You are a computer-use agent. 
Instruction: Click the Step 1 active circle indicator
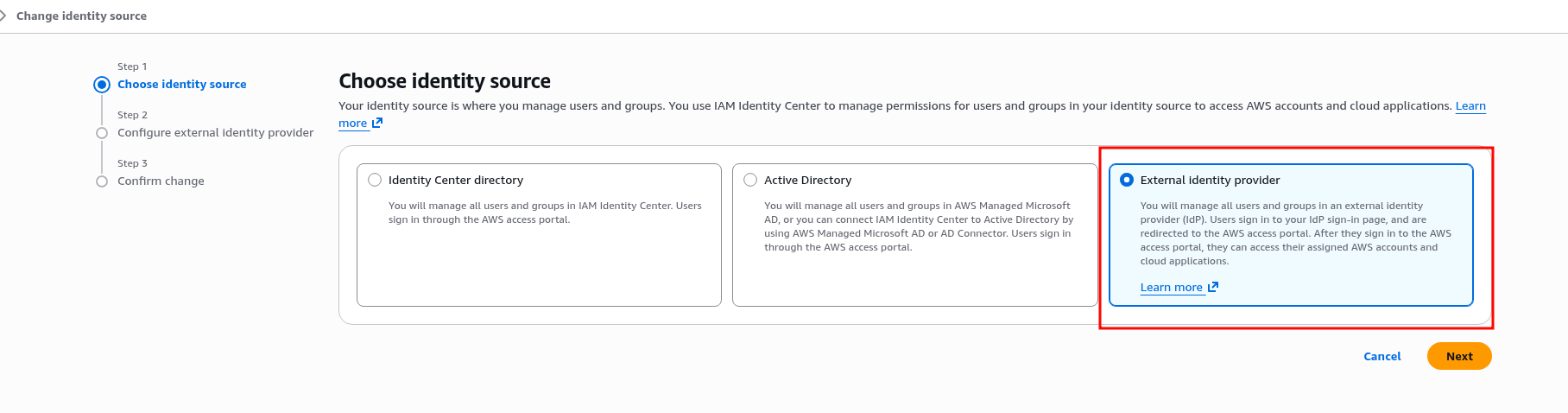(x=102, y=85)
